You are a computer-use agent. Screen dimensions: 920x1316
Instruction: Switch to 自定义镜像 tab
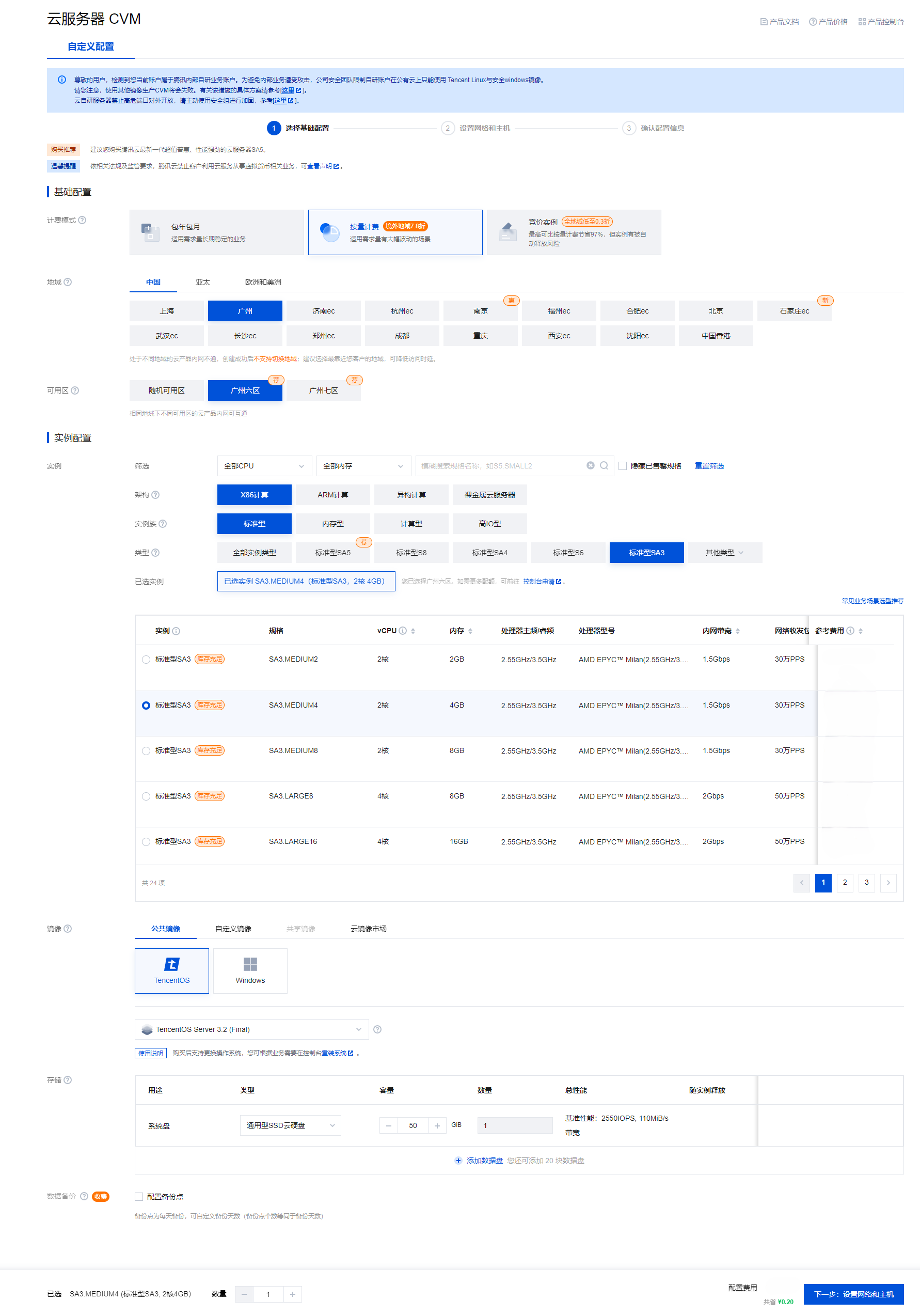coord(233,929)
